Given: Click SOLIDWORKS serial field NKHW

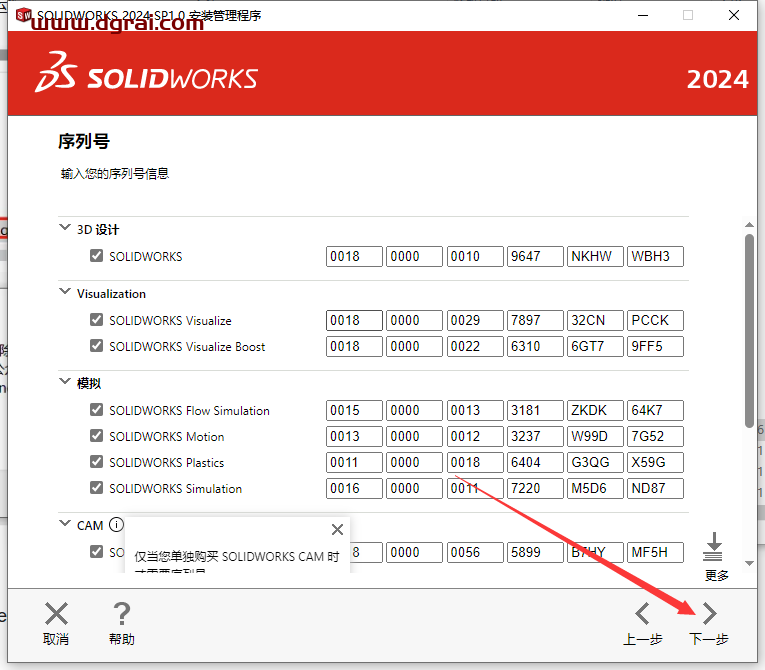Looking at the screenshot, I should [x=595, y=256].
